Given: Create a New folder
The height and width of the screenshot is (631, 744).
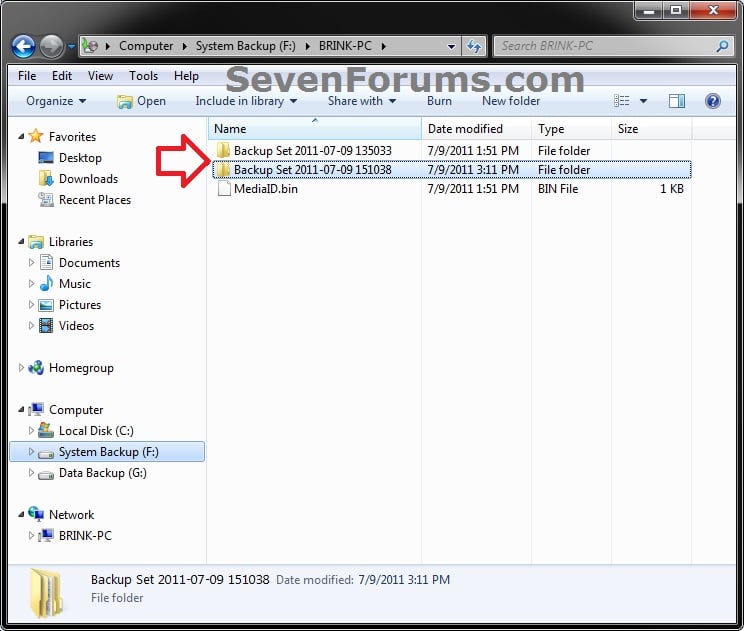Looking at the screenshot, I should coord(511,101).
